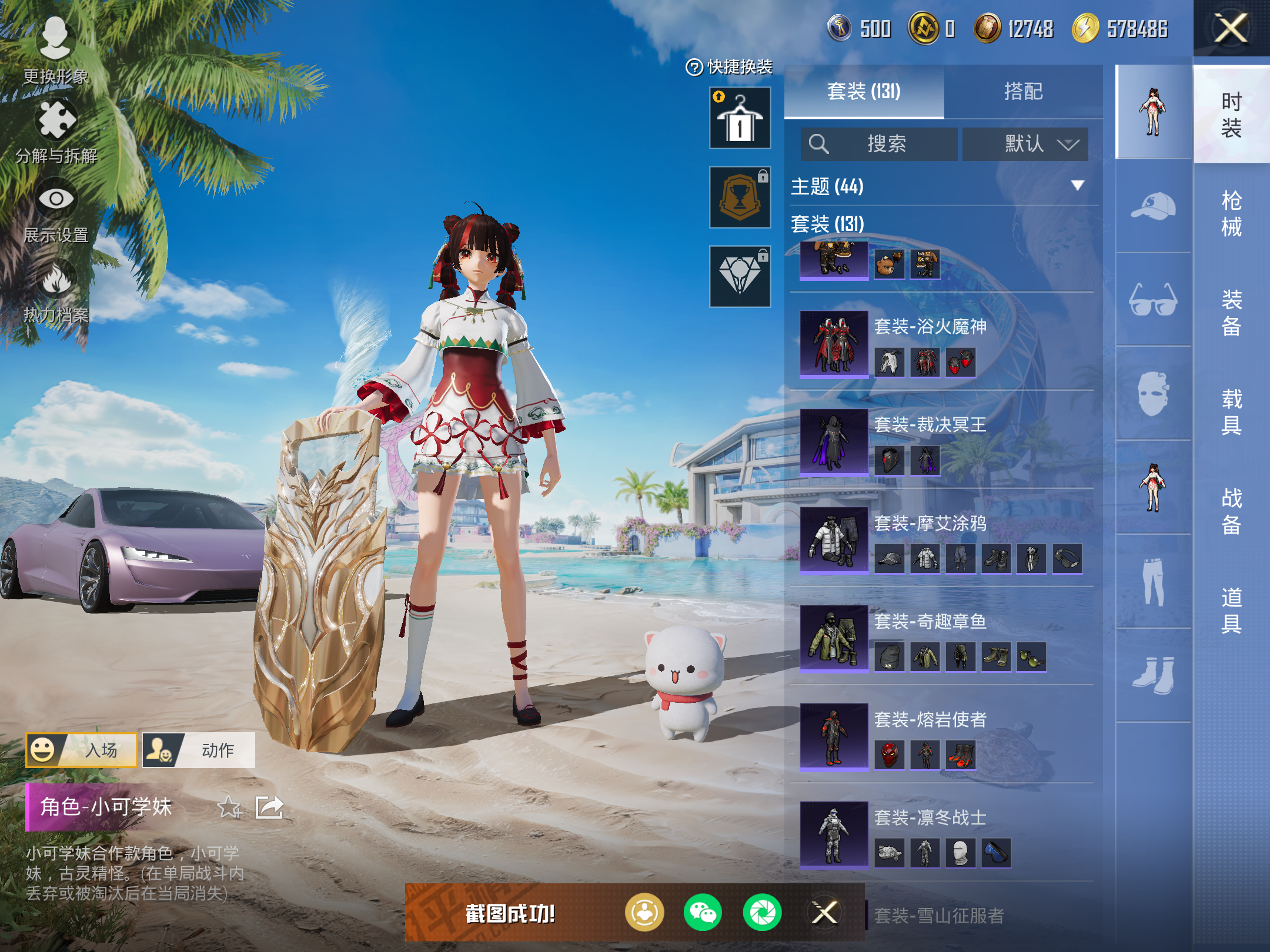The width and height of the screenshot is (1270, 952).
Task: Open the 载具 side tab
Action: point(1231,411)
